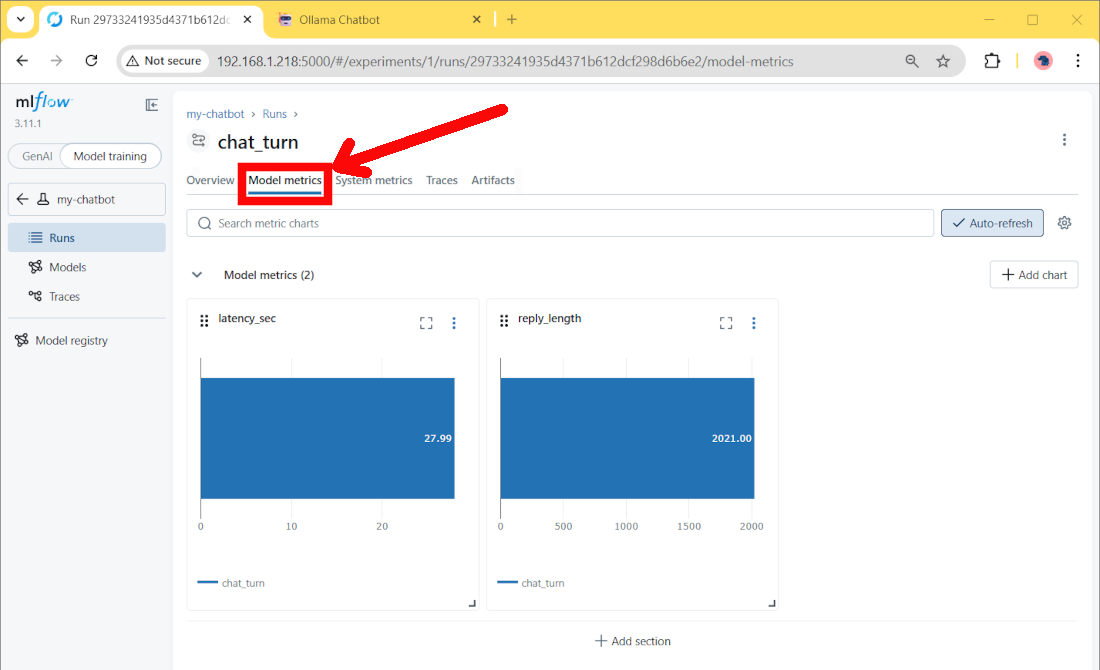Switch to GenAI mode
This screenshot has height=670, width=1100.
click(37, 156)
